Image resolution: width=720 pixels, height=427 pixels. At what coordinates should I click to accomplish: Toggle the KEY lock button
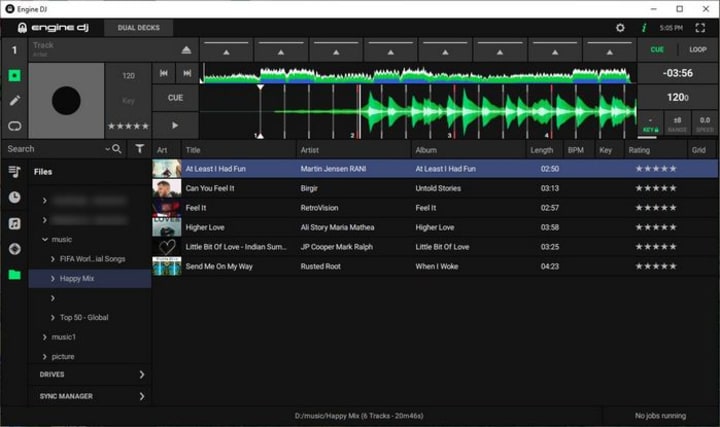click(650, 124)
